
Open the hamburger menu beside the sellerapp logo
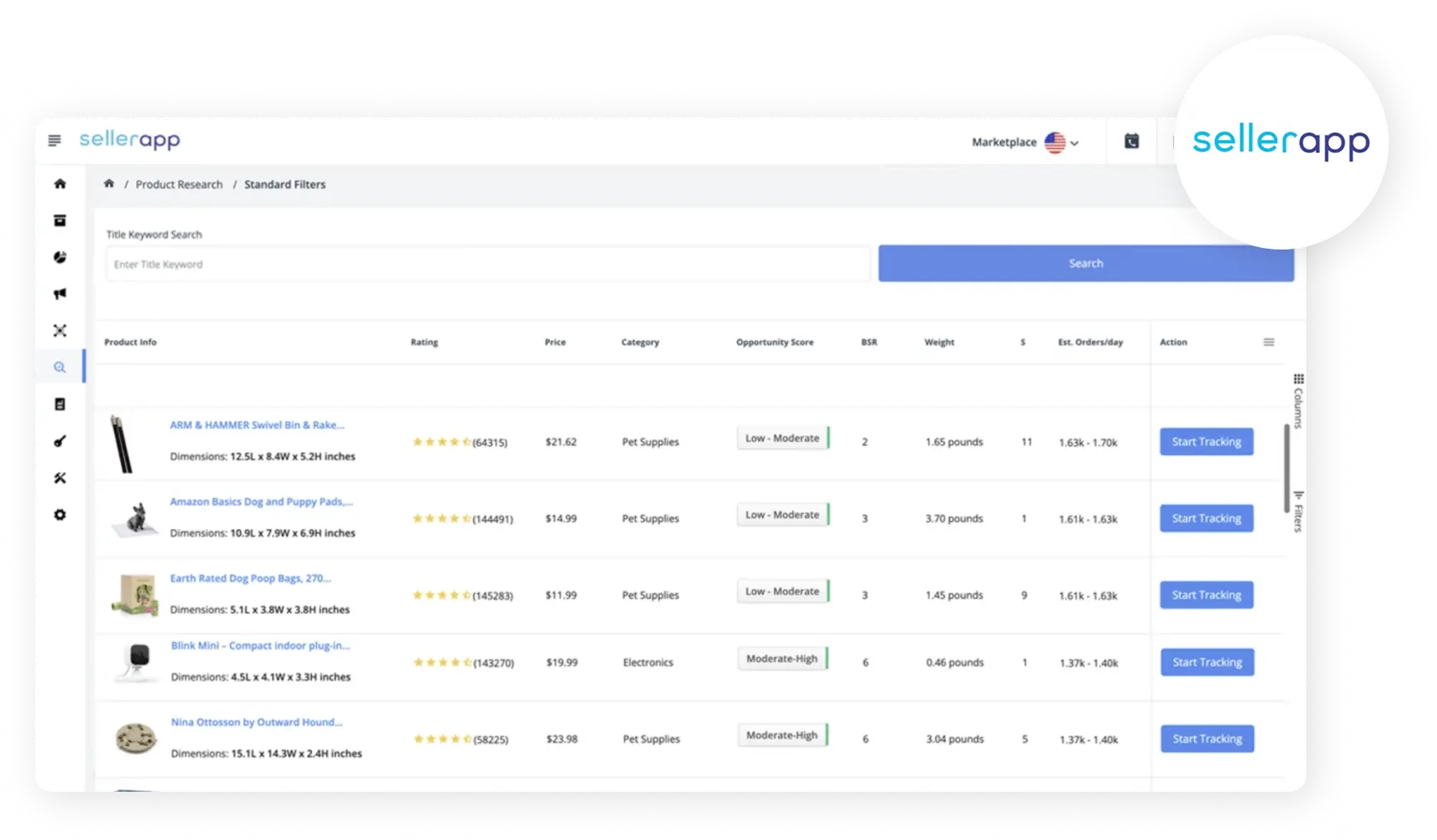54,141
